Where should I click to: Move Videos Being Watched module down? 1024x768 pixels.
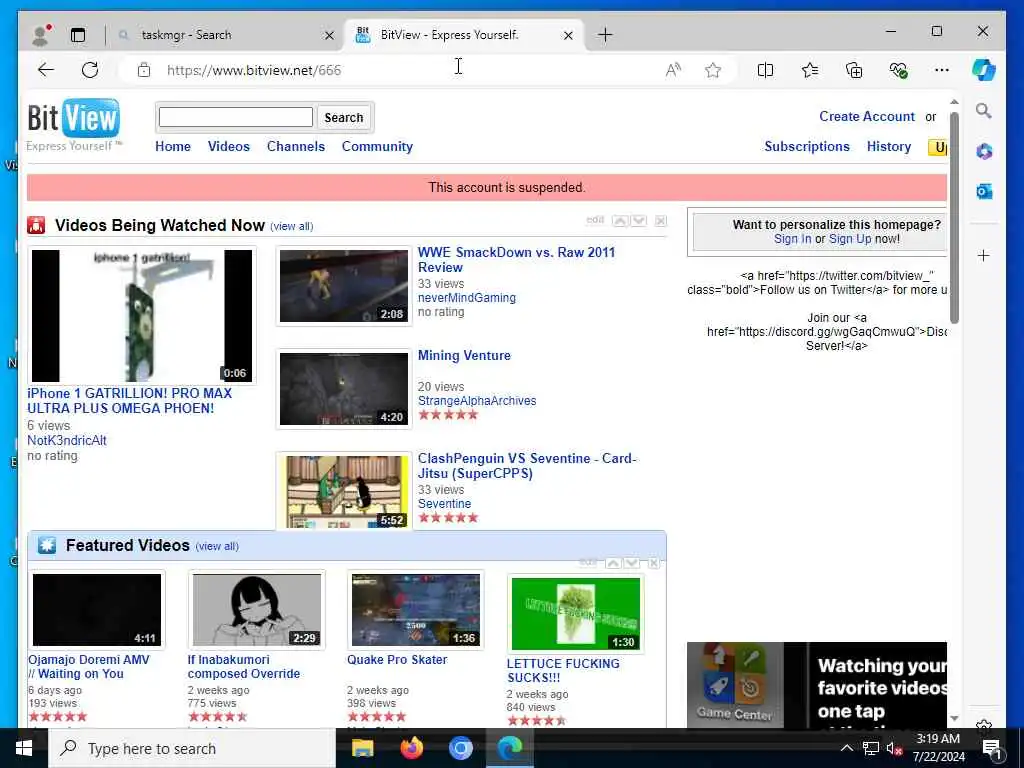click(x=639, y=221)
